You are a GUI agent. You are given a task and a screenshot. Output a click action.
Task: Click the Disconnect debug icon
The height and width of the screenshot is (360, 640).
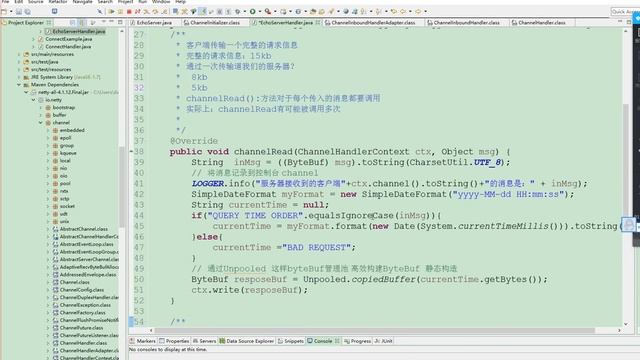pos(138,12)
